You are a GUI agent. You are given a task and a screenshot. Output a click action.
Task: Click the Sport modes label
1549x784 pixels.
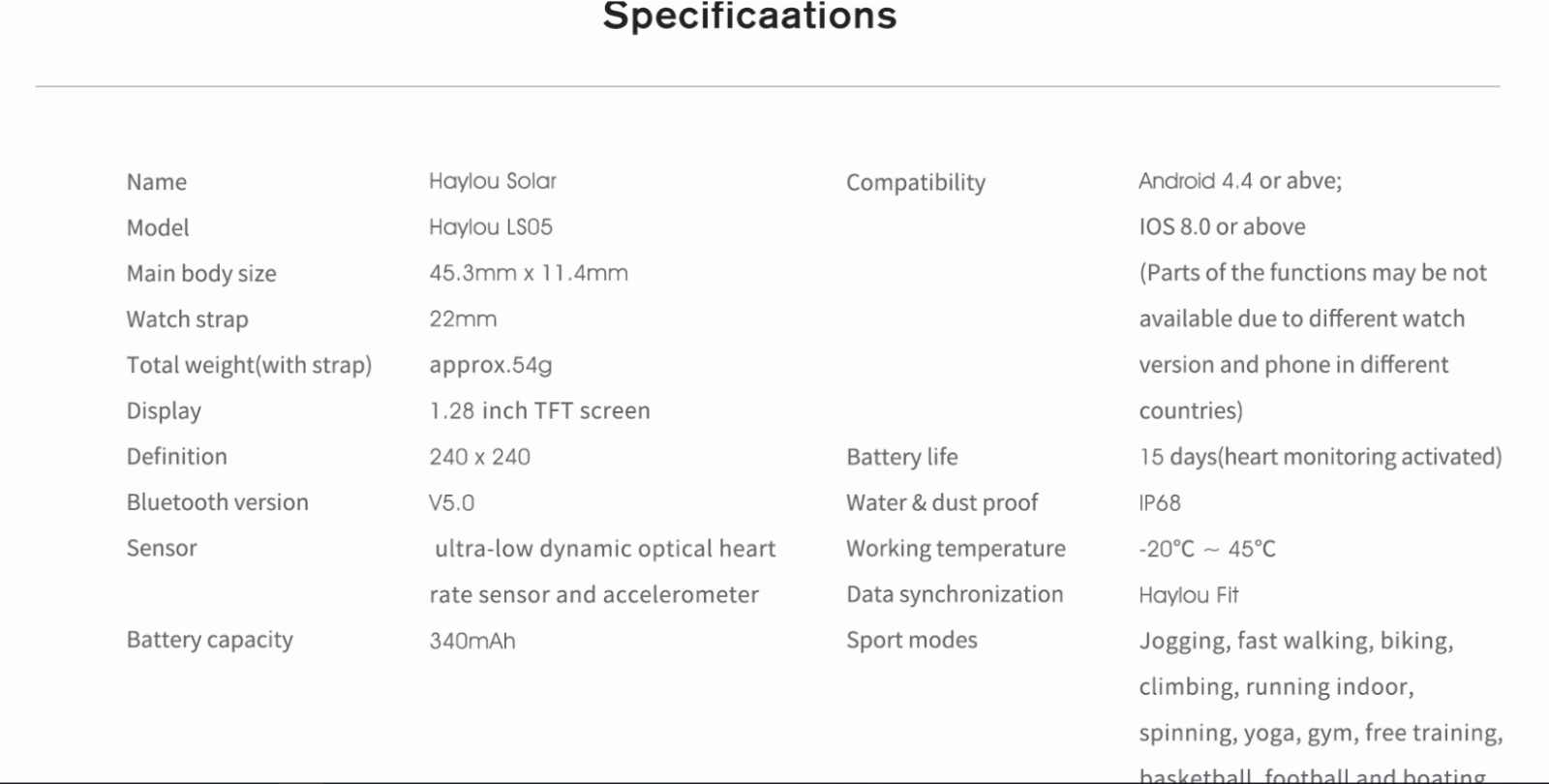[x=912, y=641]
